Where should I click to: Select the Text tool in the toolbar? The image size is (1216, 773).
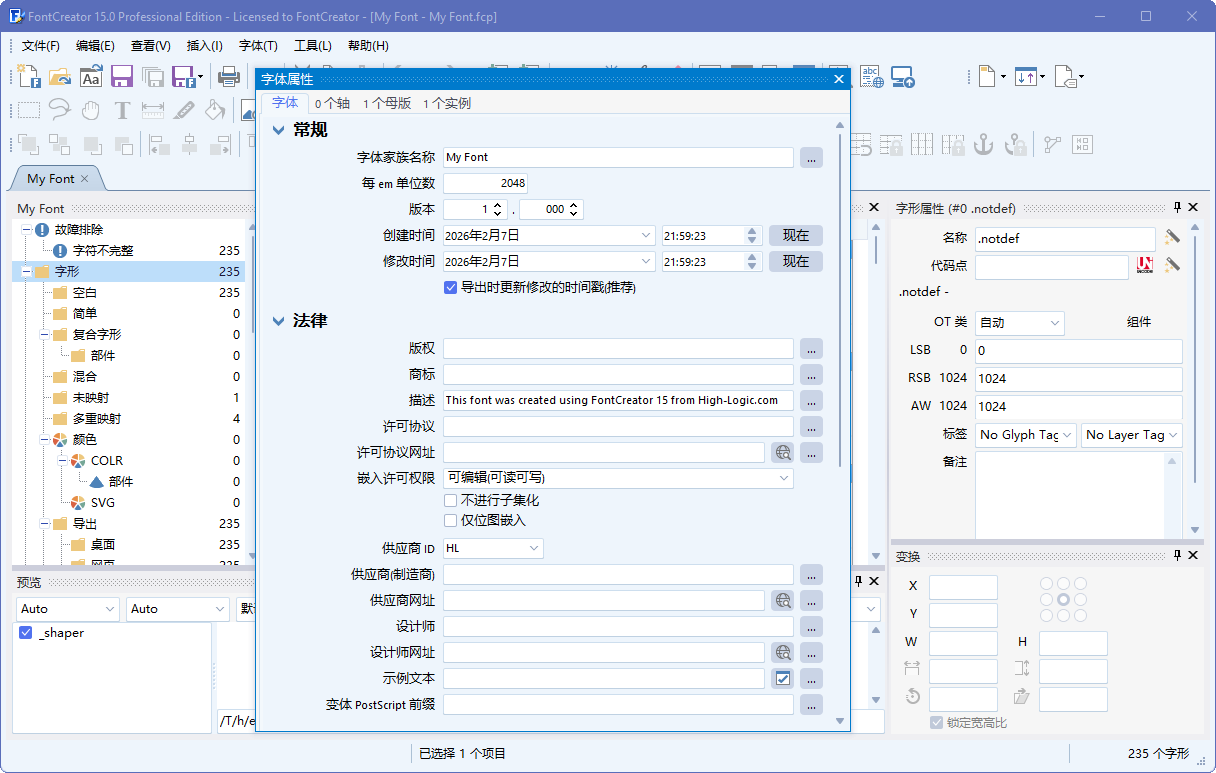[122, 110]
